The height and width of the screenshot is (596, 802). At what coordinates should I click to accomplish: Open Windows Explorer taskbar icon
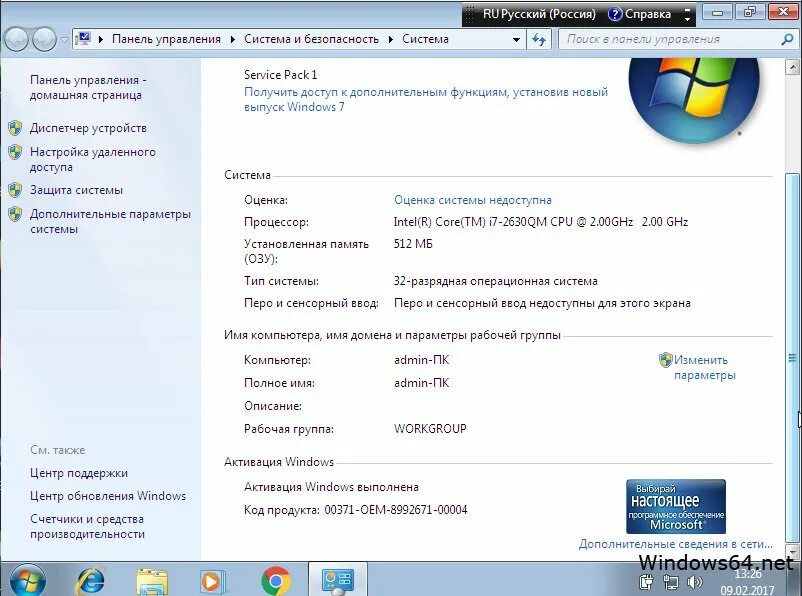pos(151,581)
